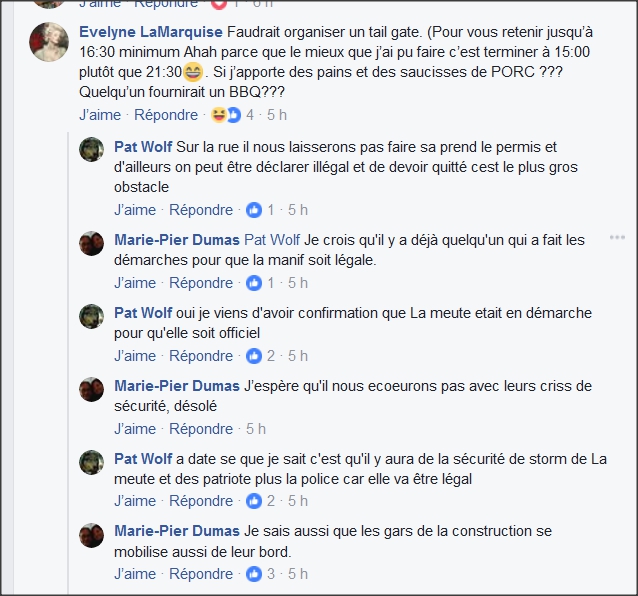Viewport: 638px width, 596px height.
Task: Open the tagged Pat Wolf mention in Marie-Pier's reply
Action: [272, 240]
